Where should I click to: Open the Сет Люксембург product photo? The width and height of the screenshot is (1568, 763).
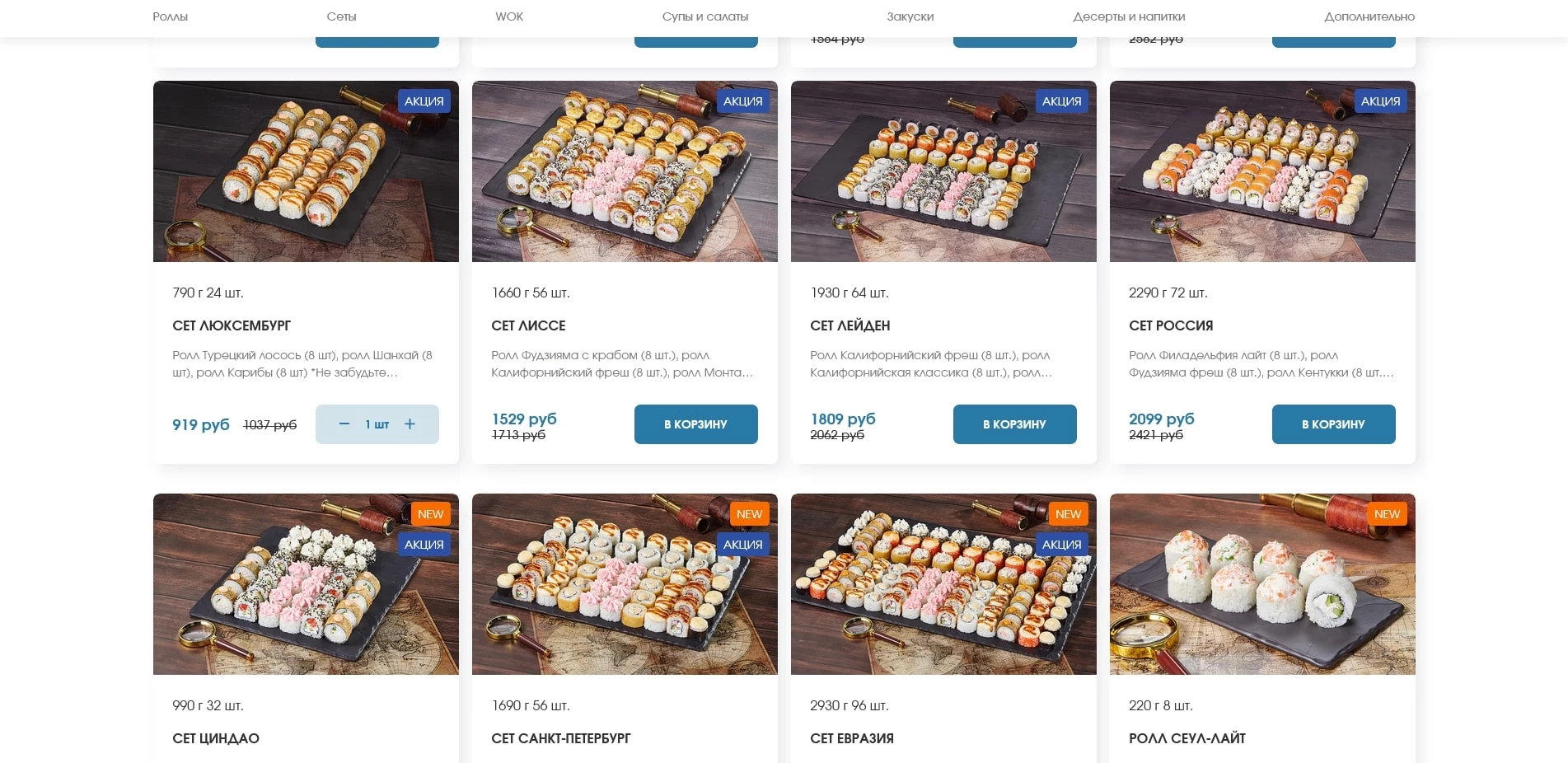306,171
